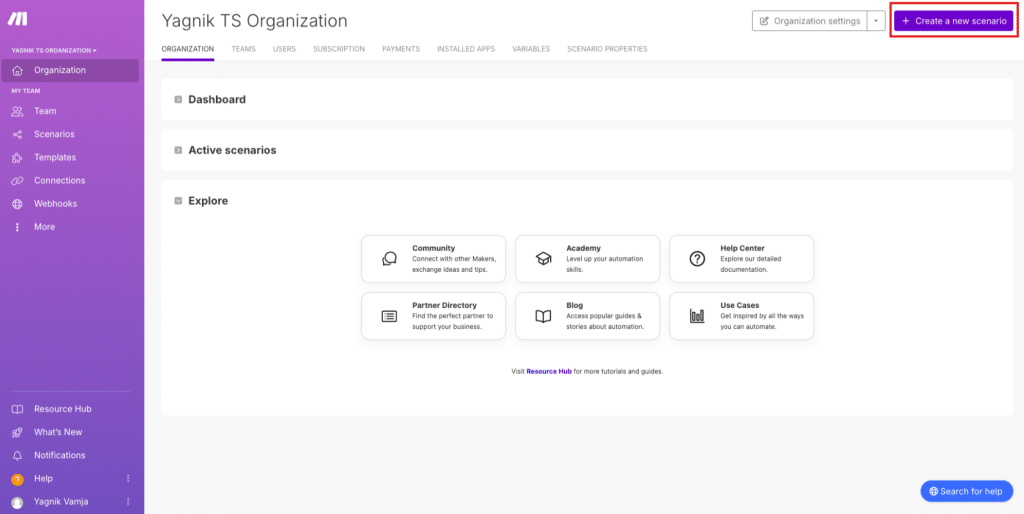The height and width of the screenshot is (514, 1024).
Task: Click the Team people icon
Action: [18, 112]
